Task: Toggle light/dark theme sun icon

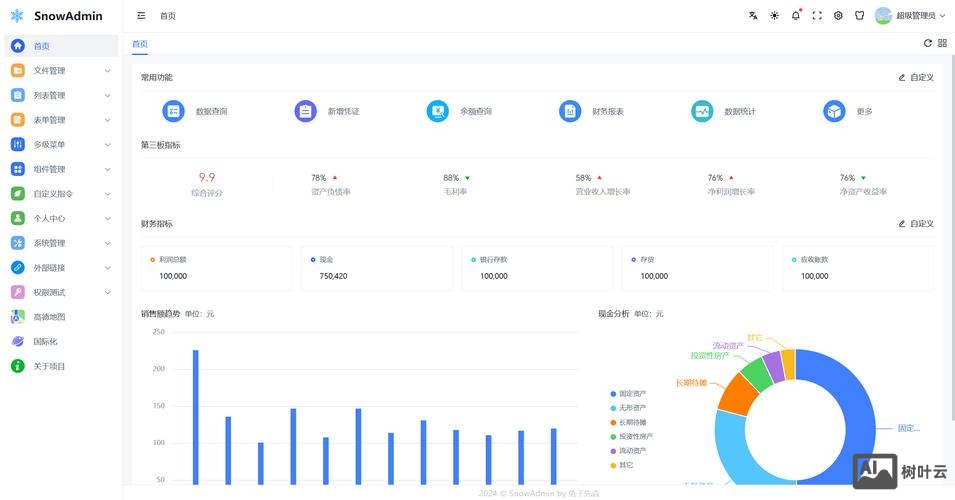Action: 775,16
